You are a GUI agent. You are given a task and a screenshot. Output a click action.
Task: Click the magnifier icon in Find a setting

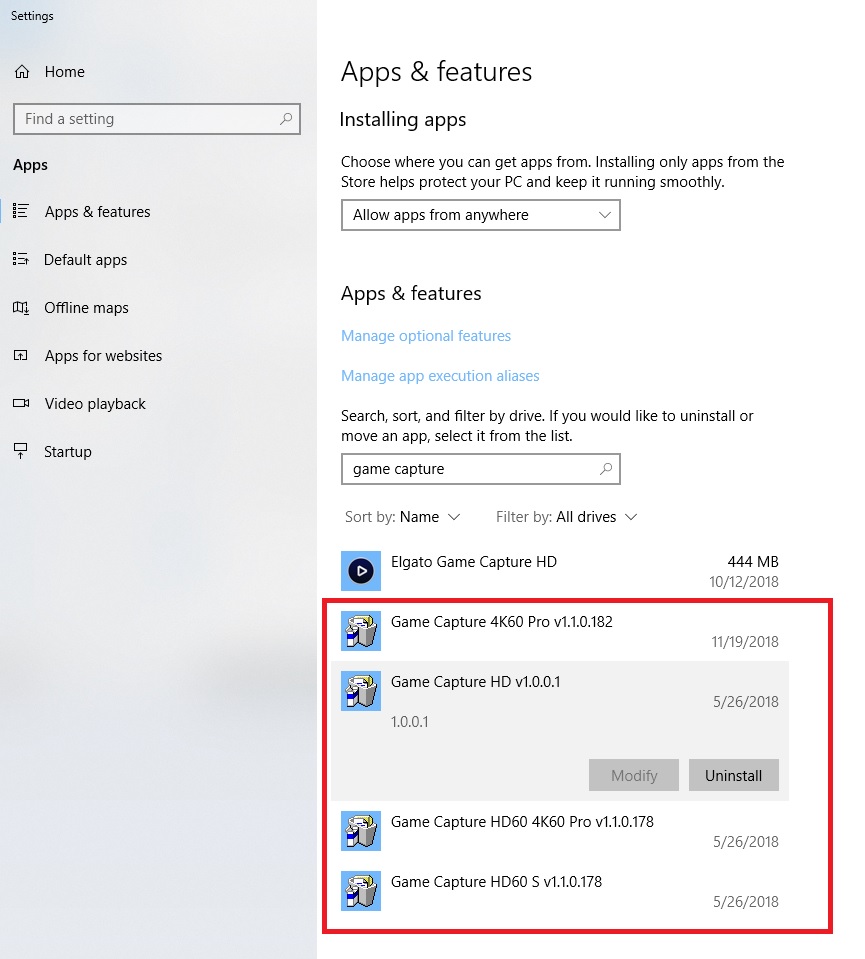coord(286,119)
